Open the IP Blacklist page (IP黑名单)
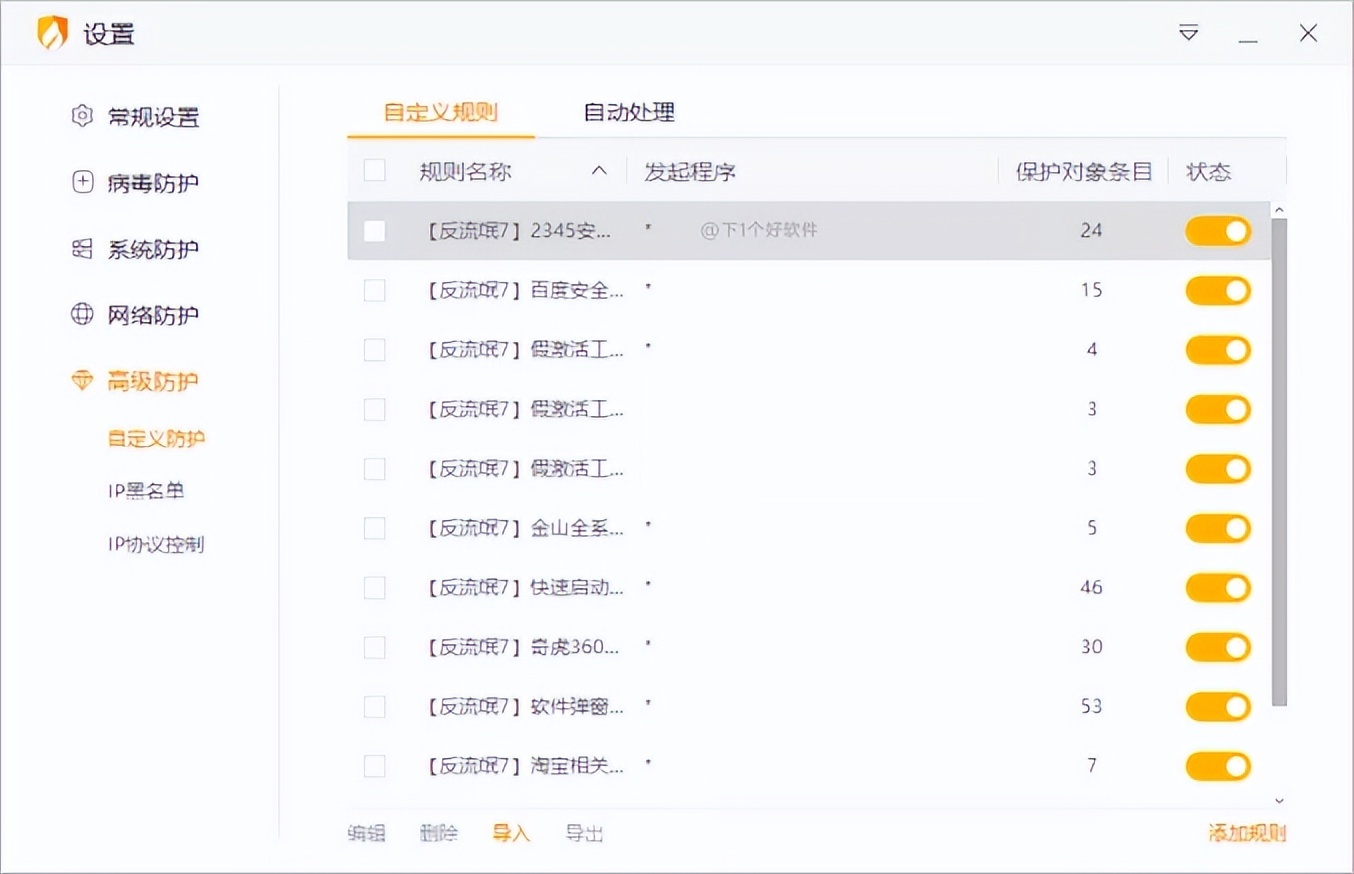This screenshot has width=1354, height=874. (x=146, y=491)
